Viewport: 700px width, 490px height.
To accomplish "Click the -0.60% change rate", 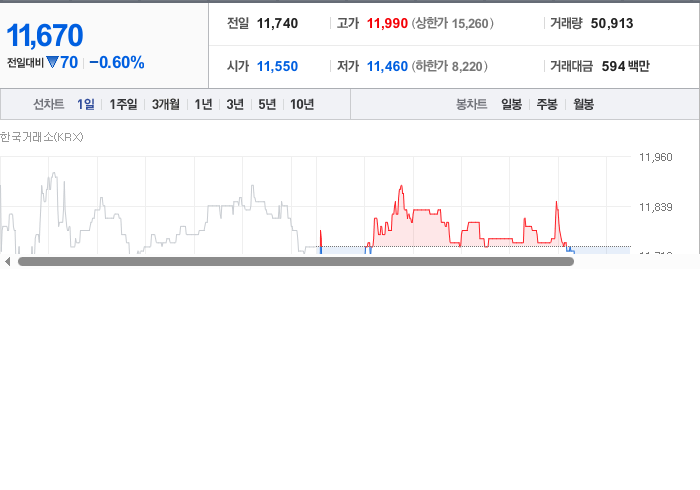I will 117,62.
